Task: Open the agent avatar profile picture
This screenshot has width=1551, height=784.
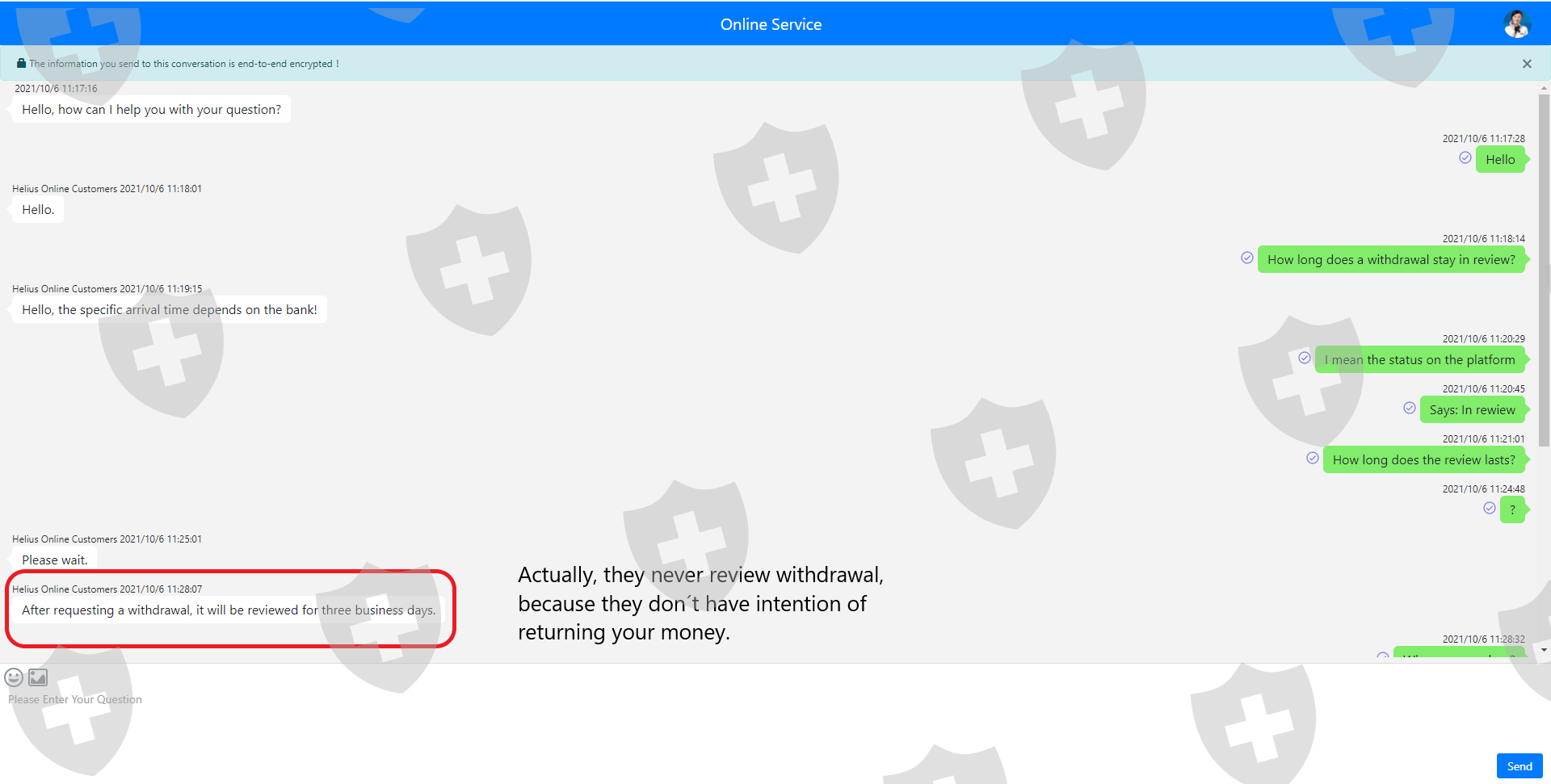Action: point(1516,24)
